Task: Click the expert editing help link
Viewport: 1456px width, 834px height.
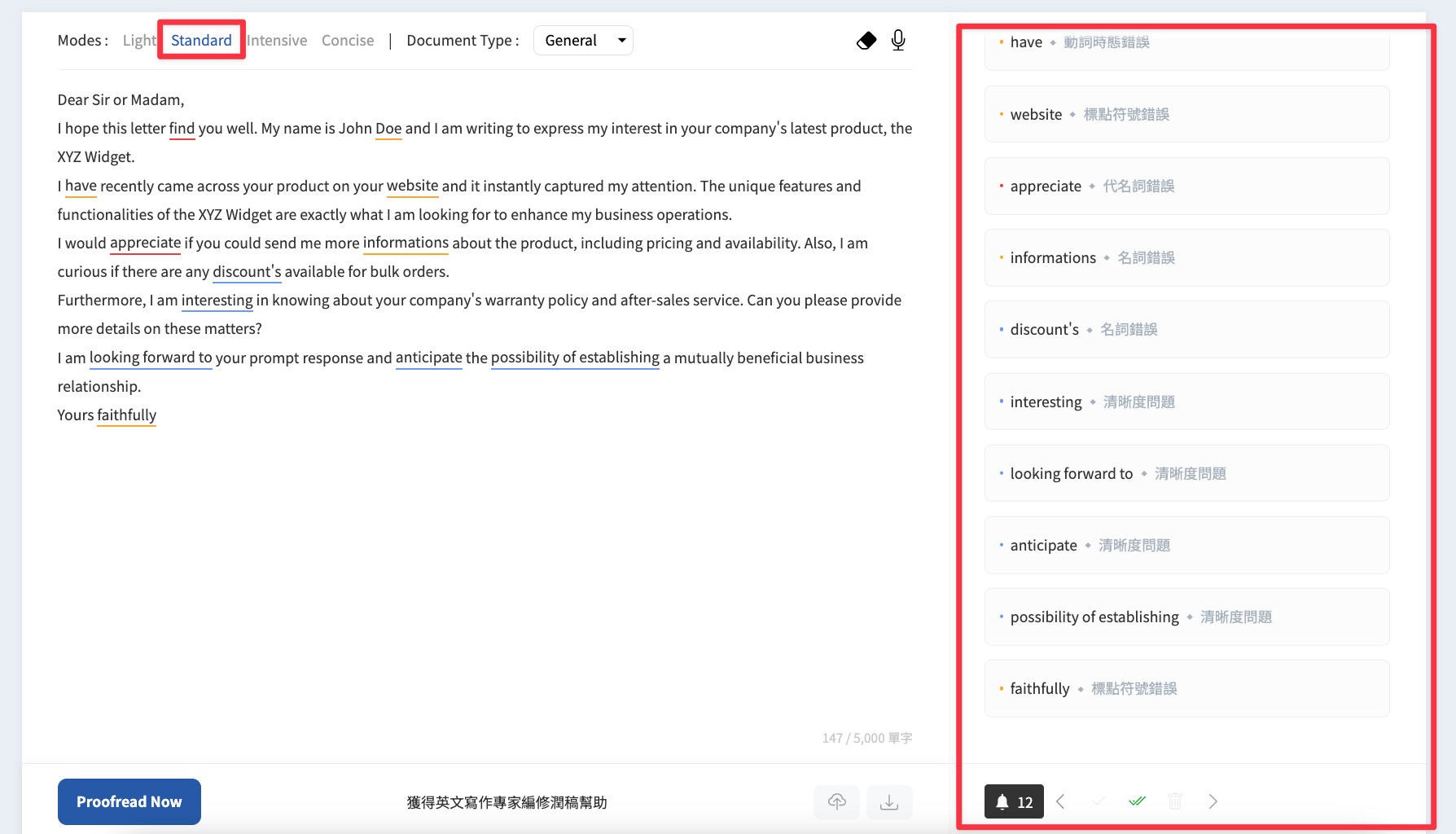Action: (x=507, y=802)
